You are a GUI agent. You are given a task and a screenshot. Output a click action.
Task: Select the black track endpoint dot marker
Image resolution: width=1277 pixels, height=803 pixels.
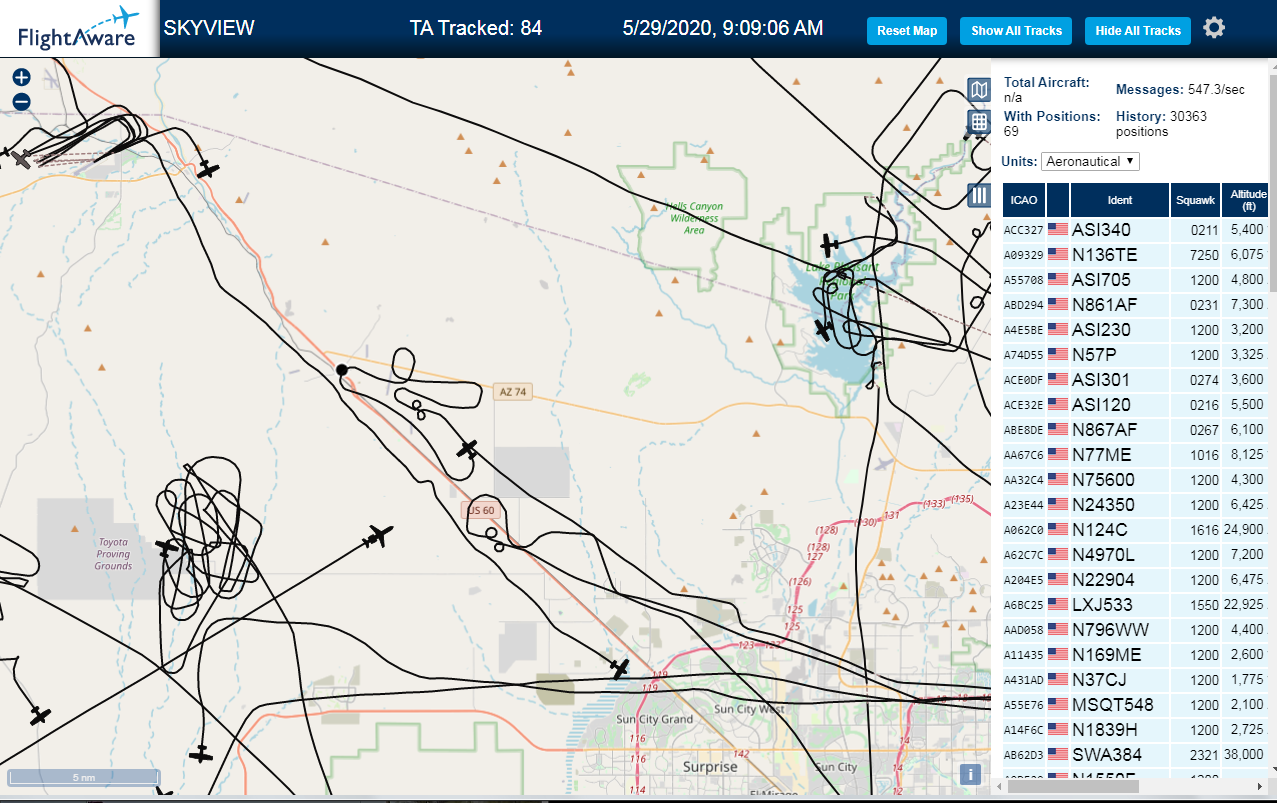click(x=342, y=370)
